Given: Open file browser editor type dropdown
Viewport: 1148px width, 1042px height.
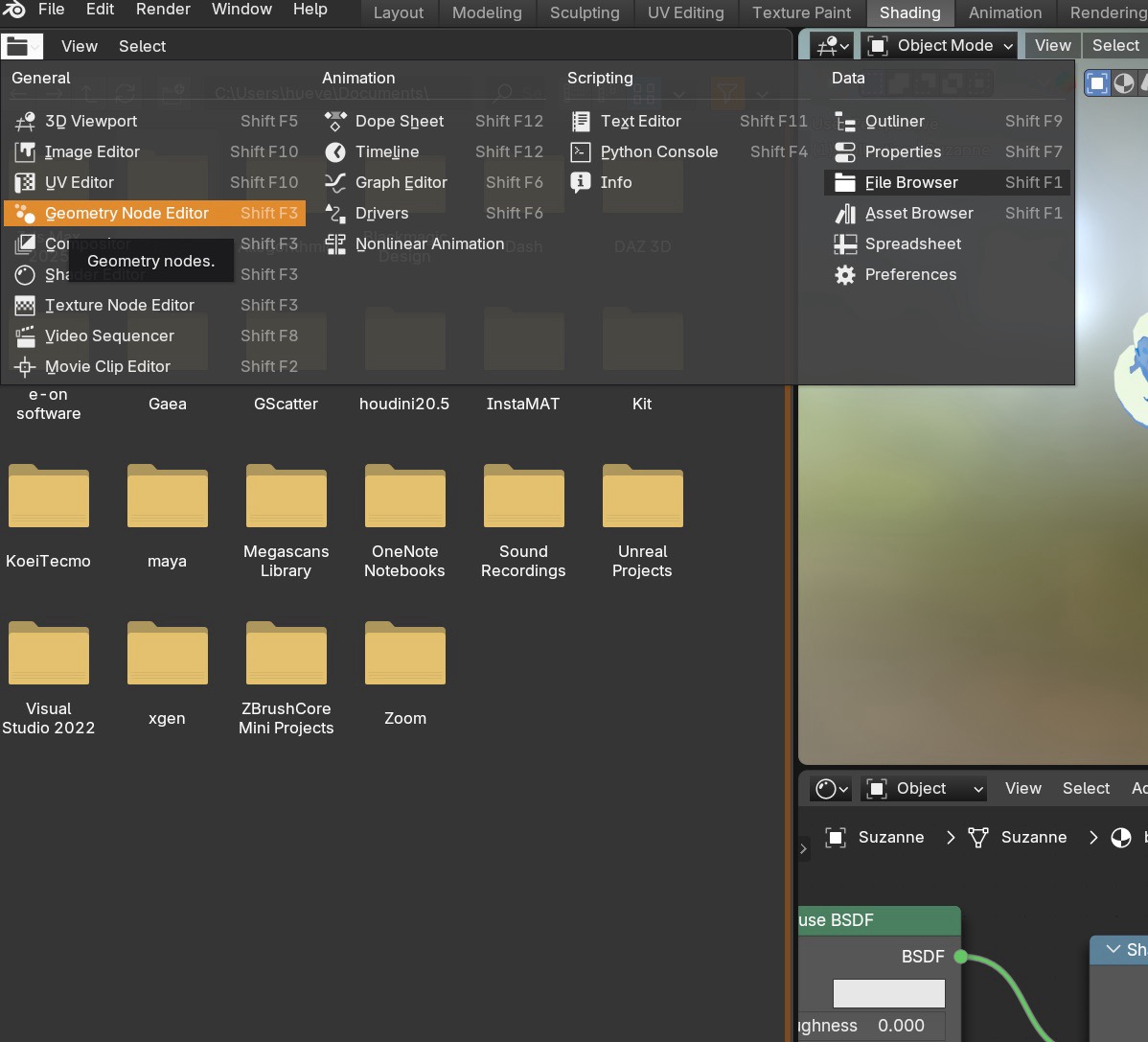Looking at the screenshot, I should (22, 46).
